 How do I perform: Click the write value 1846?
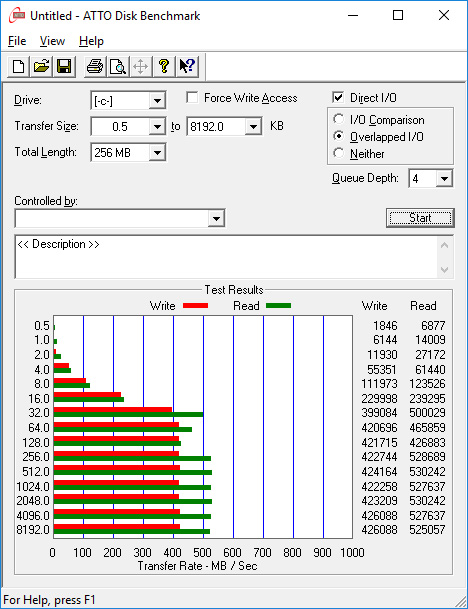coord(385,325)
